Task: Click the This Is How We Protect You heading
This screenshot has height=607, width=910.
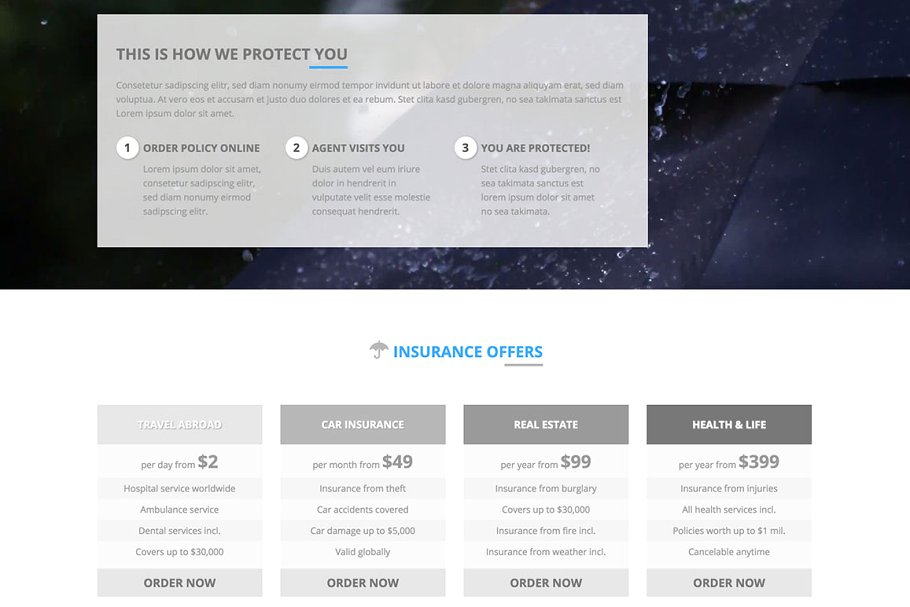Action: [x=231, y=54]
